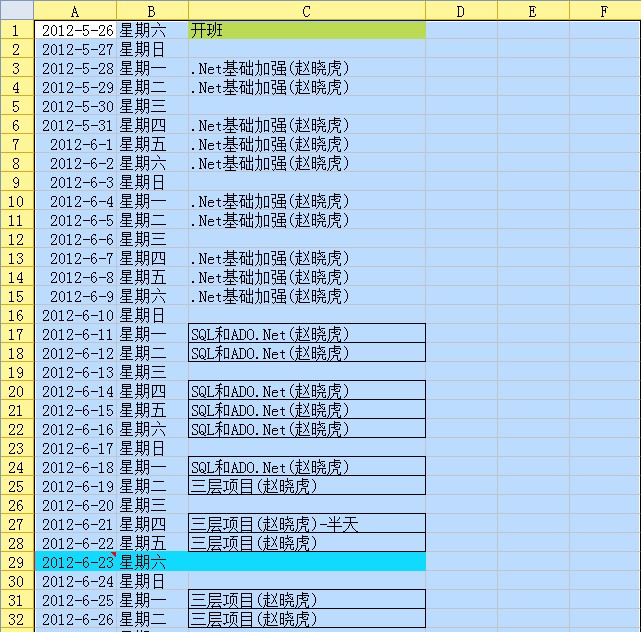Select row 29 header

pyautogui.click(x=17, y=563)
